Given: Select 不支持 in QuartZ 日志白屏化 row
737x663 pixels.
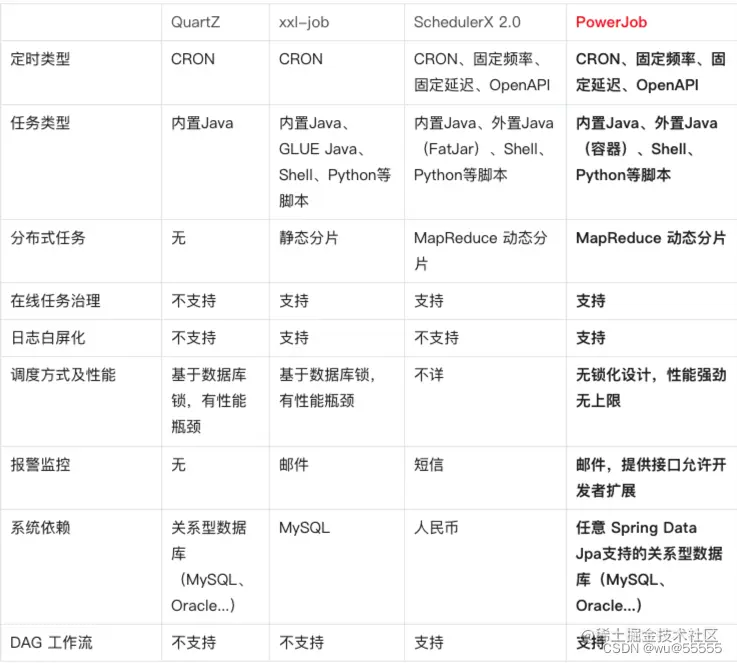Looking at the screenshot, I should 194,337.
